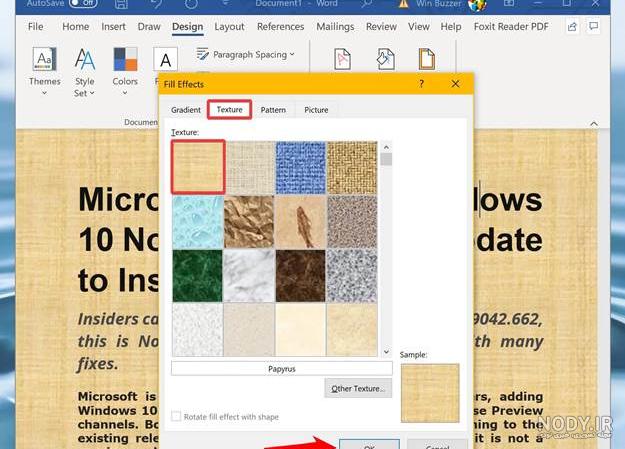
Task: Open the Fonts theme menu
Action: click(x=165, y=60)
